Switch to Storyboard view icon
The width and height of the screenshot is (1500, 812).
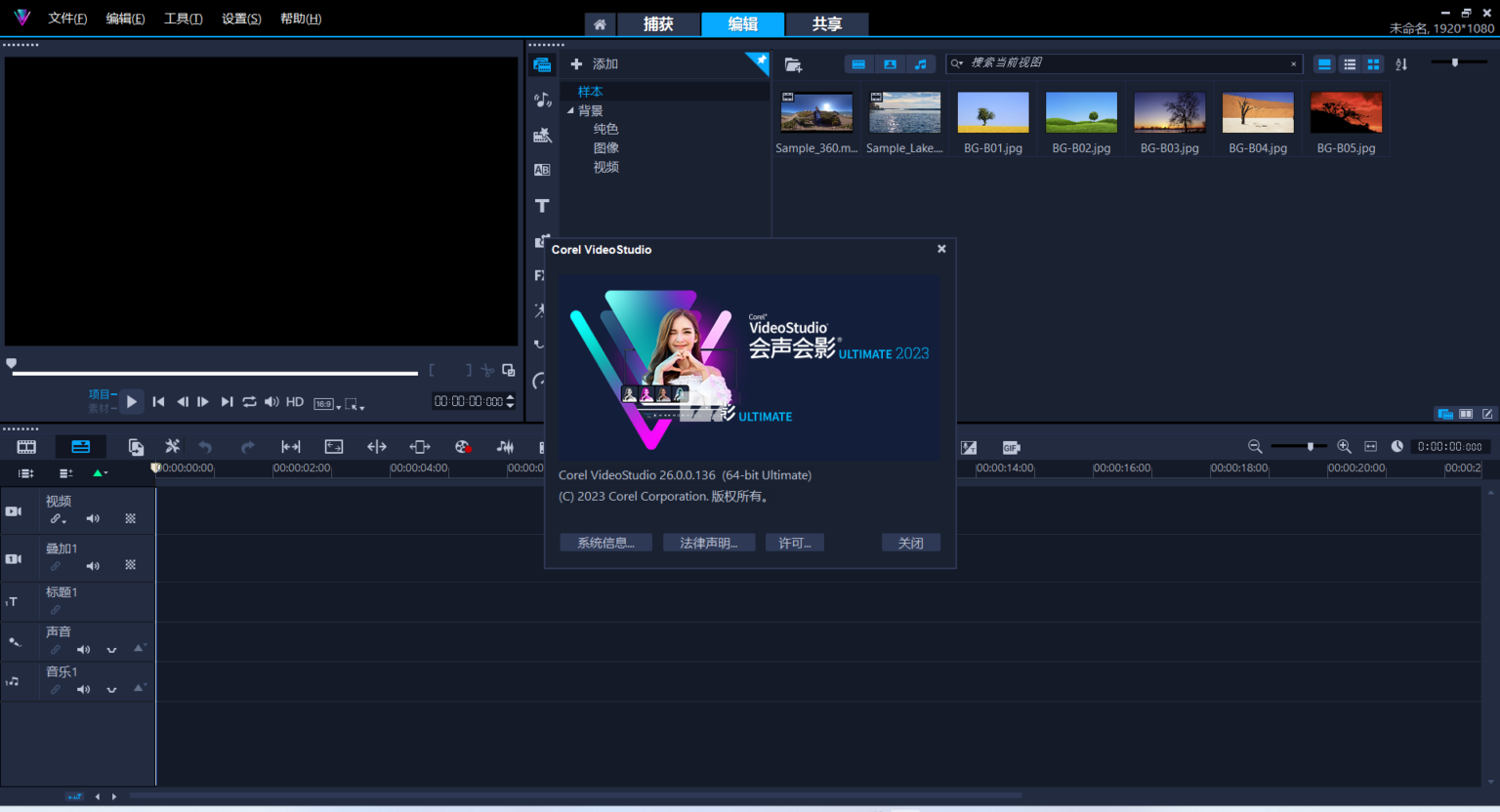coord(25,446)
